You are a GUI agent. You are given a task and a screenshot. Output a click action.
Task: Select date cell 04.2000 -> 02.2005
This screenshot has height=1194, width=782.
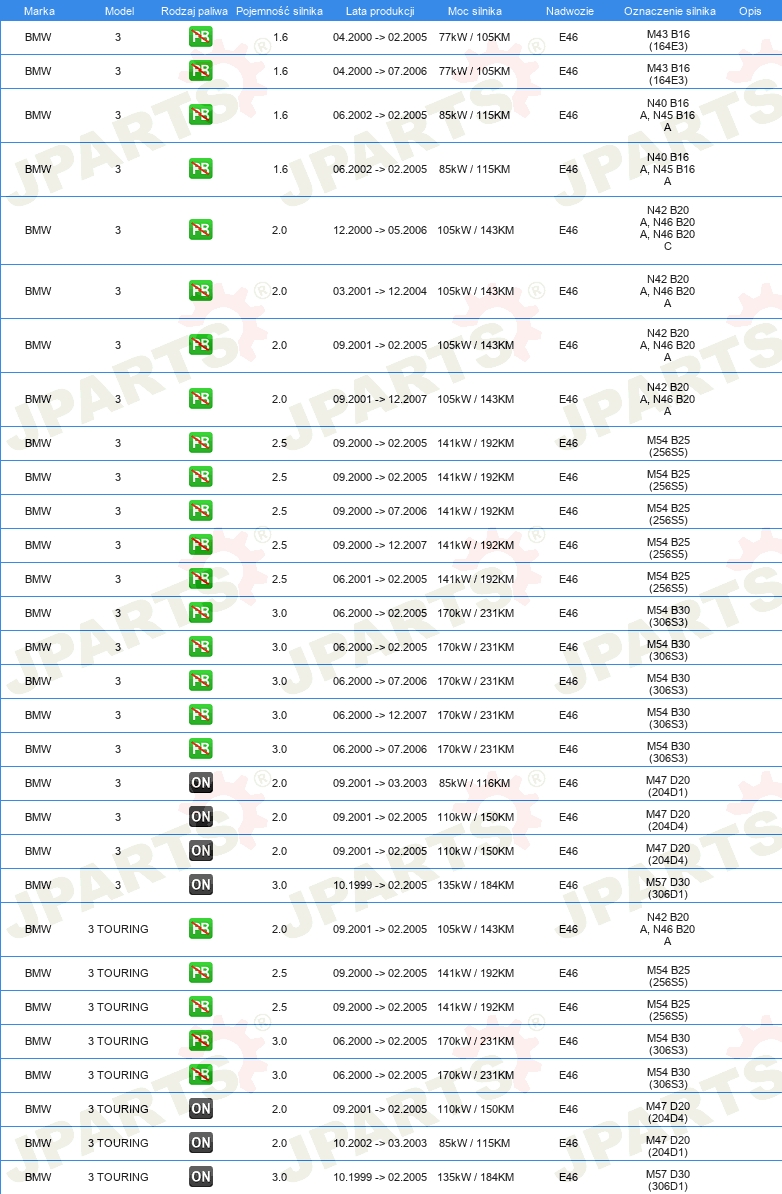tap(380, 37)
